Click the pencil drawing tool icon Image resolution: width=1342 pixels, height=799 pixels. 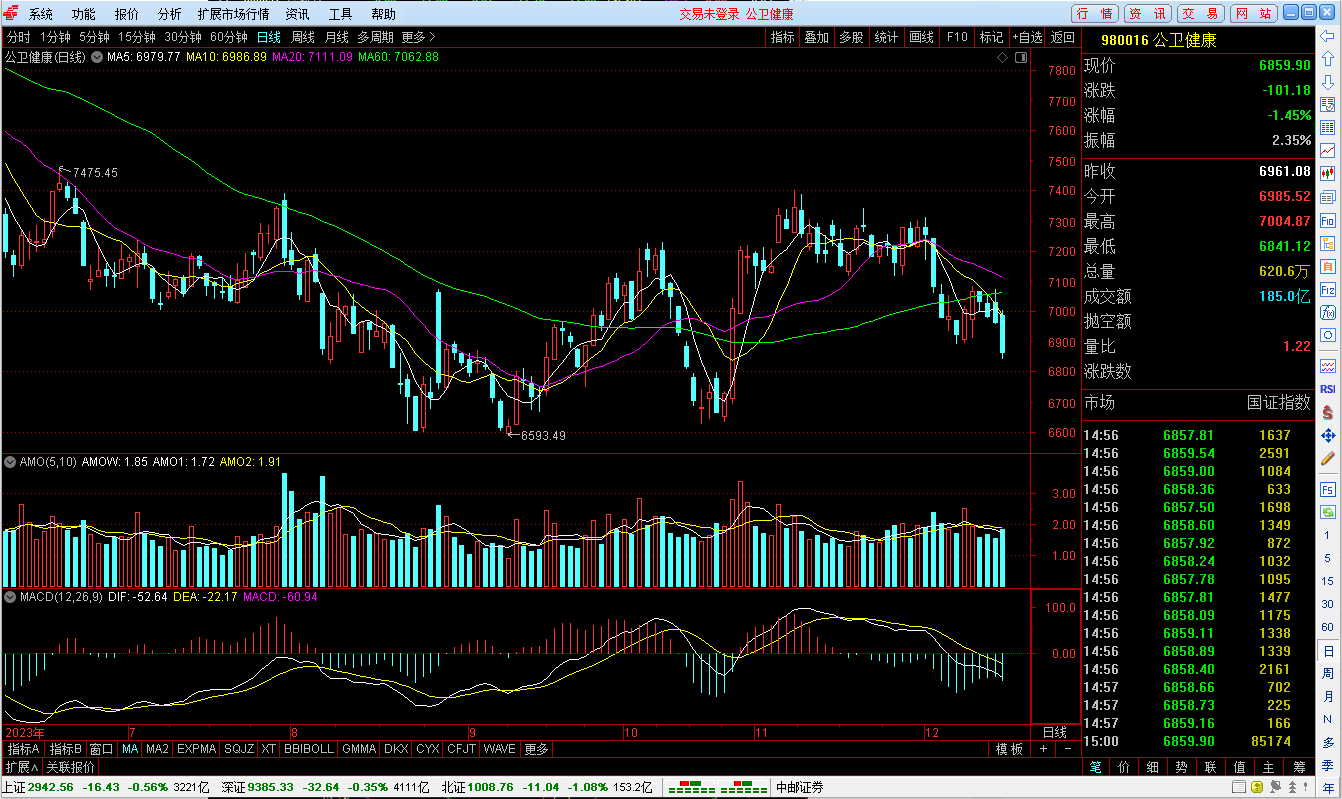pyautogui.click(x=1328, y=459)
